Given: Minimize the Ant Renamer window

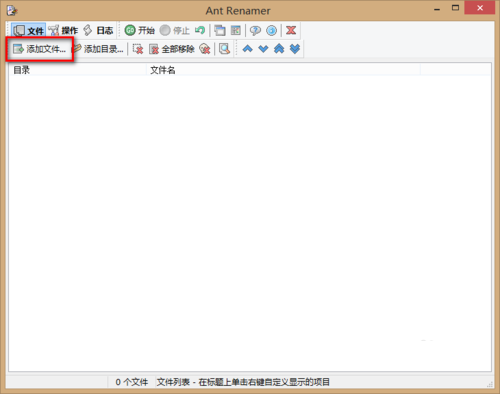Looking at the screenshot, I should (437, 9).
